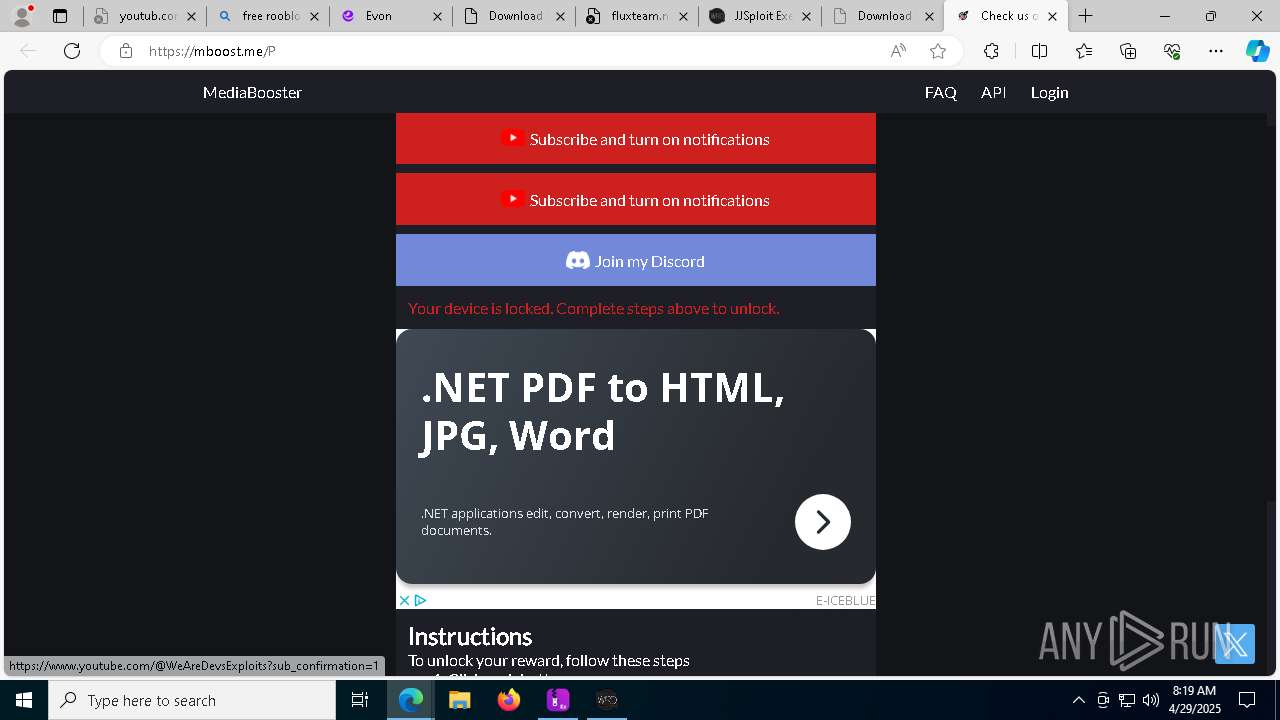This screenshot has width=1280, height=720.
Task: Open the .NET PDF to HTML ad headline
Action: (602, 411)
